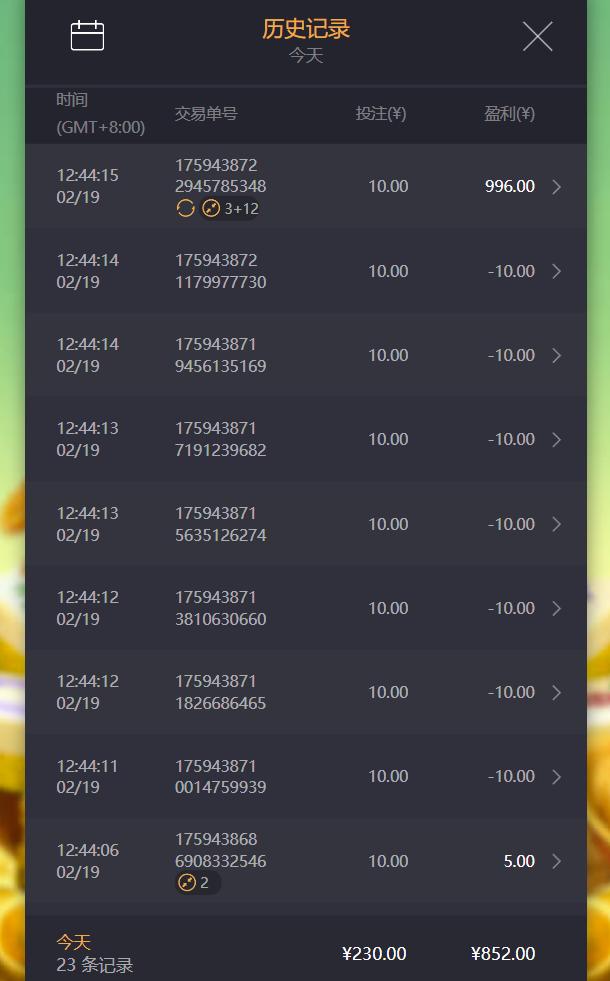Click the 交易单号 column header
610x981 pixels.
pyautogui.click(x=206, y=114)
